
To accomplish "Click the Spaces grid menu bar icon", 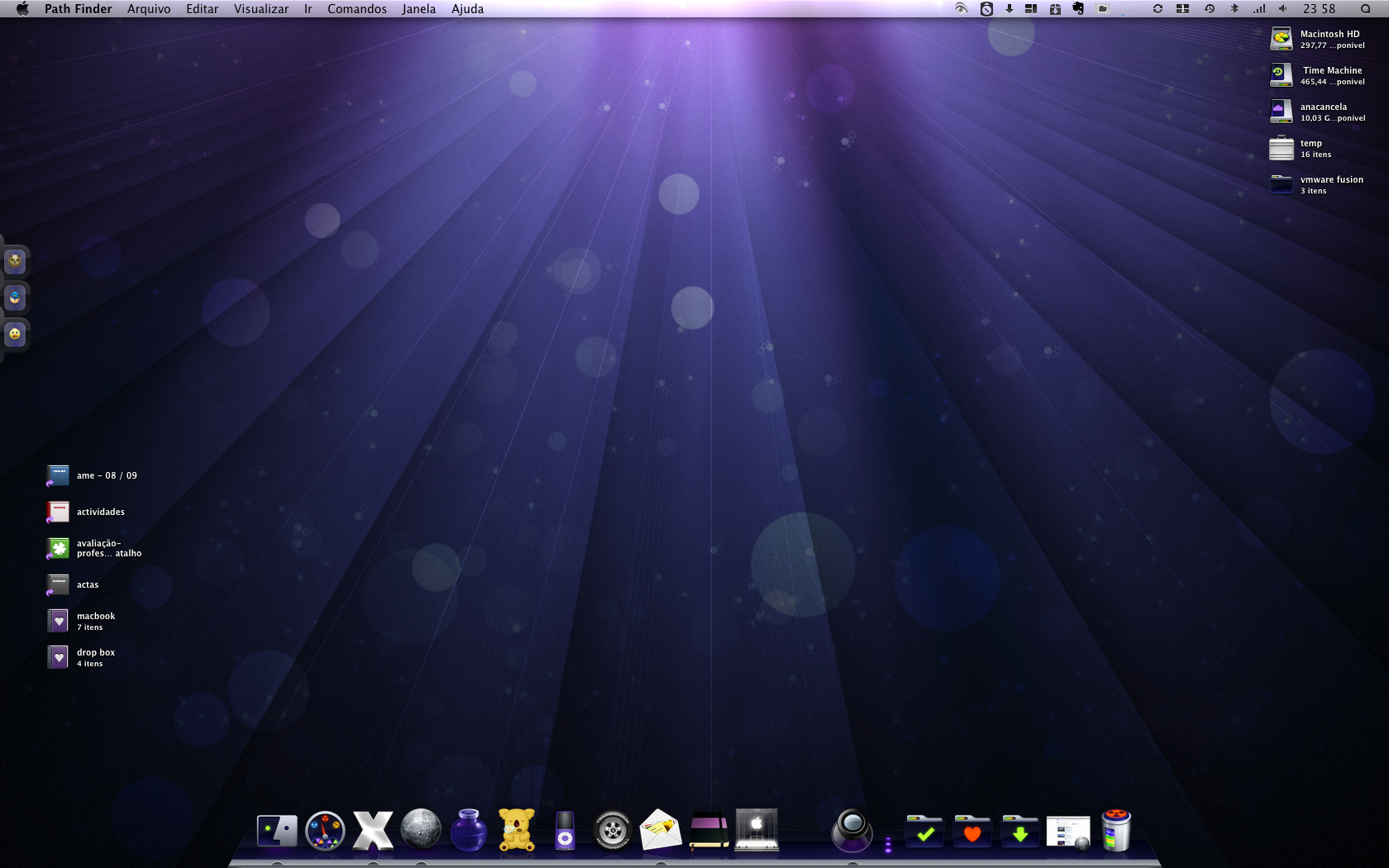I will (x=1182, y=9).
